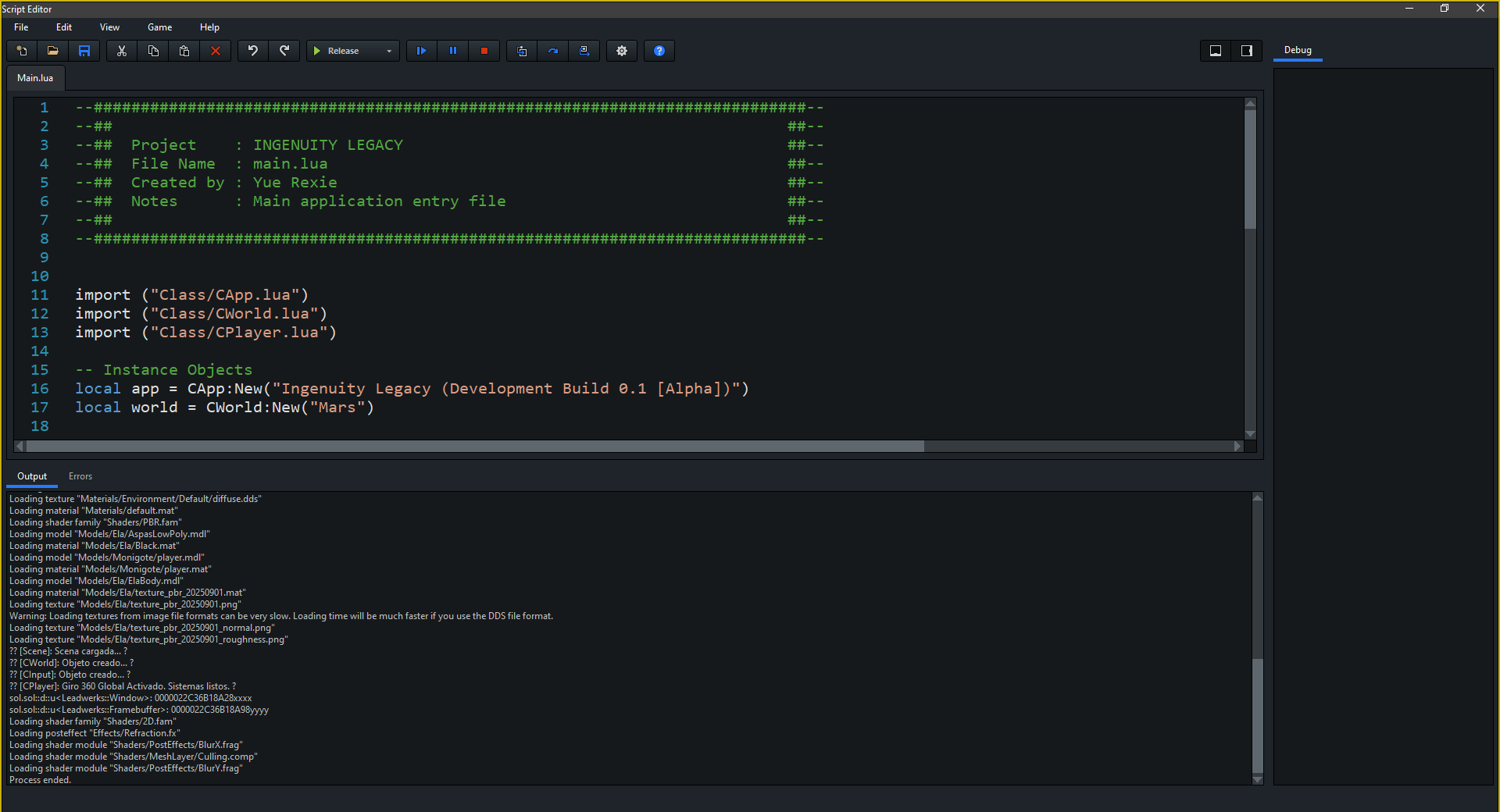Click the Debug panel tab
This screenshot has width=1500, height=812.
[x=1298, y=50]
